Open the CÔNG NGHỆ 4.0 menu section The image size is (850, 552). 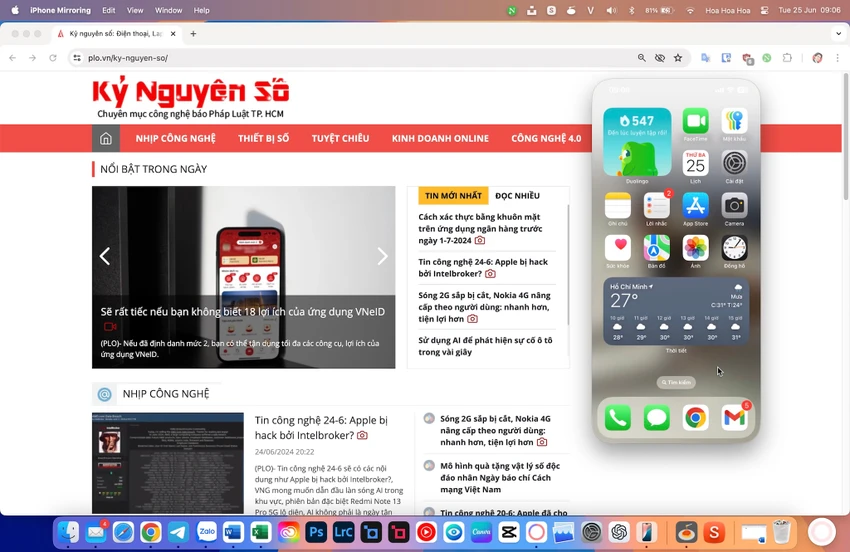click(546, 138)
